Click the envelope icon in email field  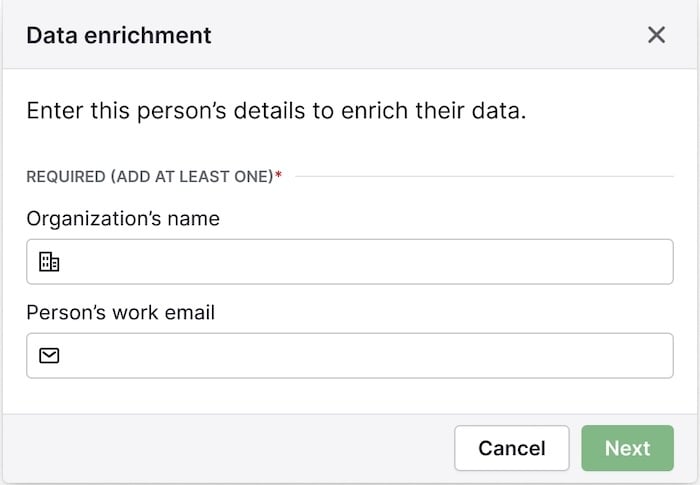pos(49,356)
